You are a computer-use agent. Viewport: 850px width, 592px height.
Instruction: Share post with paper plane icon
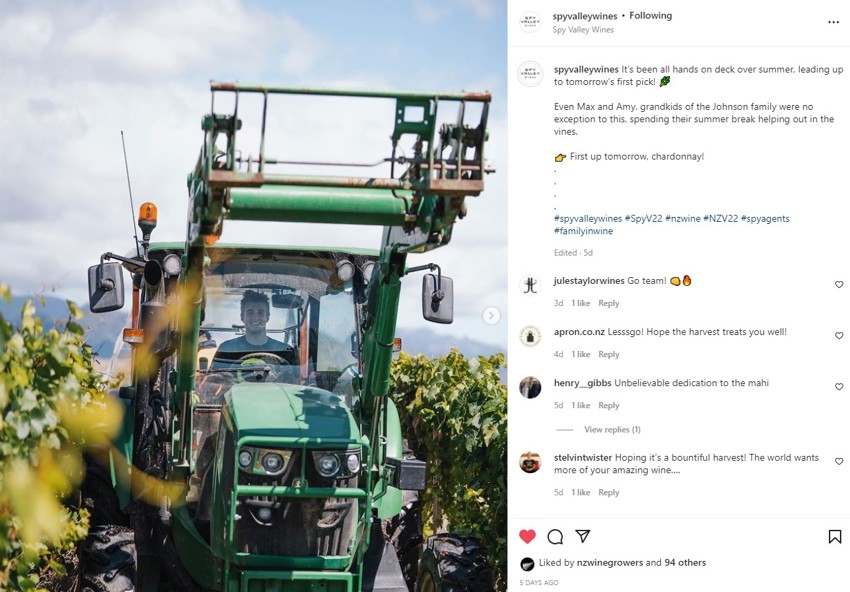(x=583, y=536)
